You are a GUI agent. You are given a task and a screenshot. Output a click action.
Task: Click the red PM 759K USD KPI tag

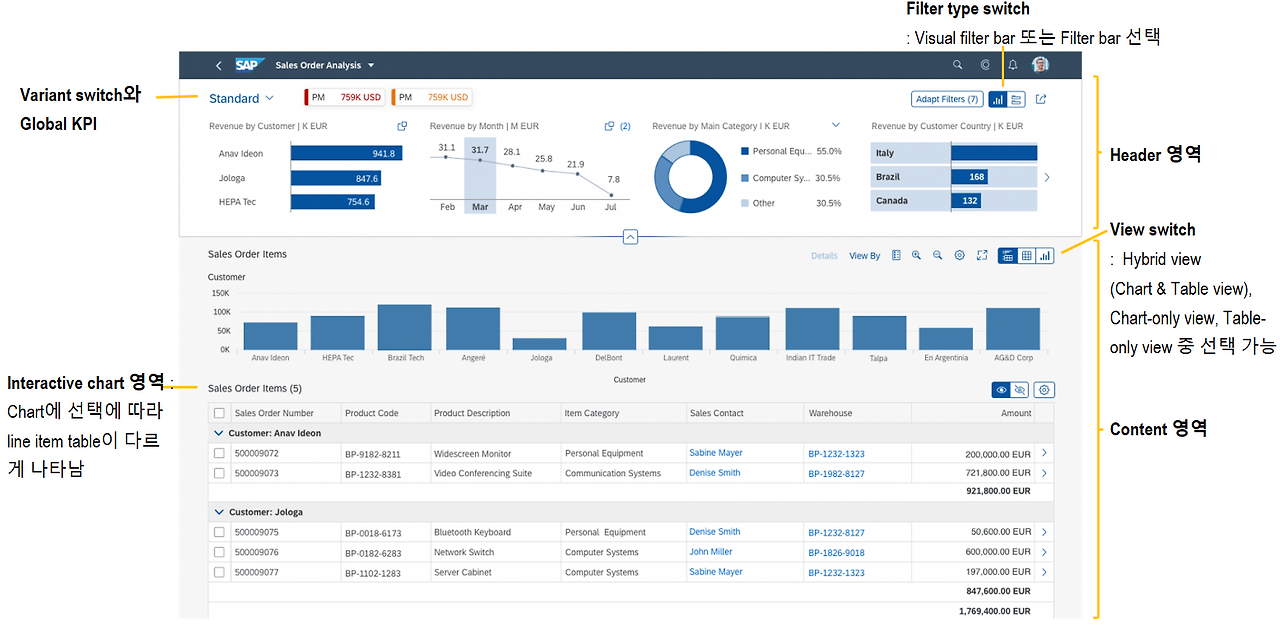[346, 97]
